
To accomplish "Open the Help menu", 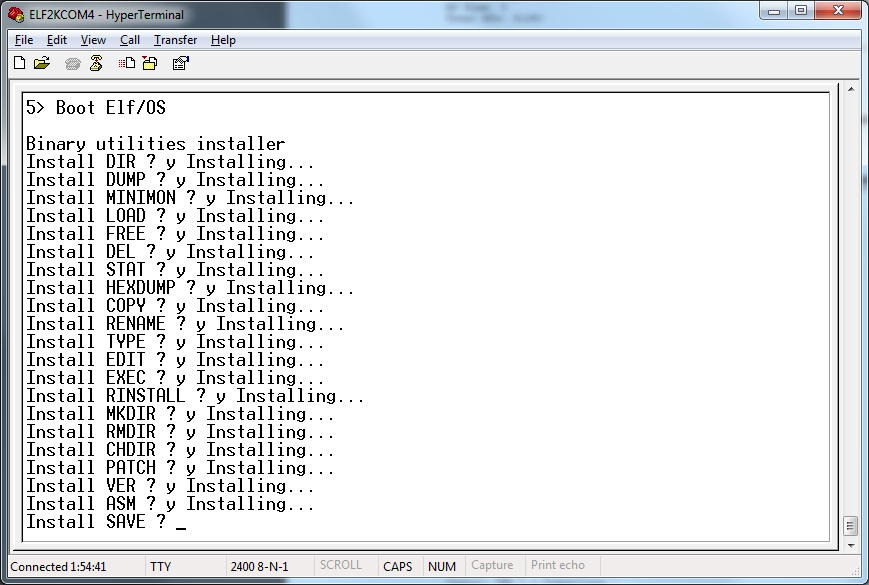I will [x=223, y=40].
